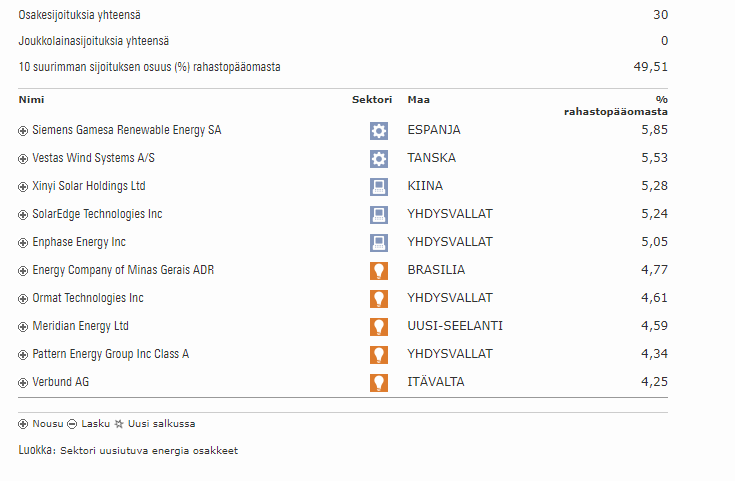This screenshot has height=481, width=735.
Task: Click the computer sector icon in the SolarEdge row
Action: click(378, 214)
